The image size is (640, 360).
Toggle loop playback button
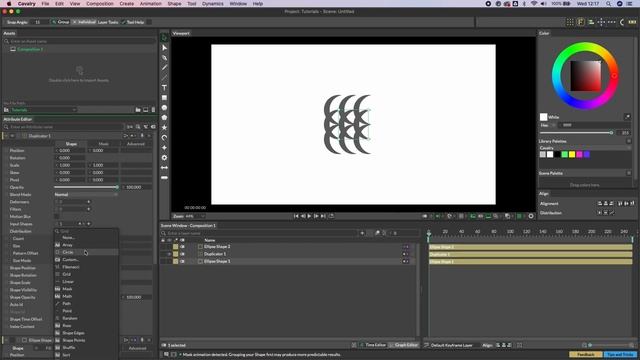click(331, 216)
